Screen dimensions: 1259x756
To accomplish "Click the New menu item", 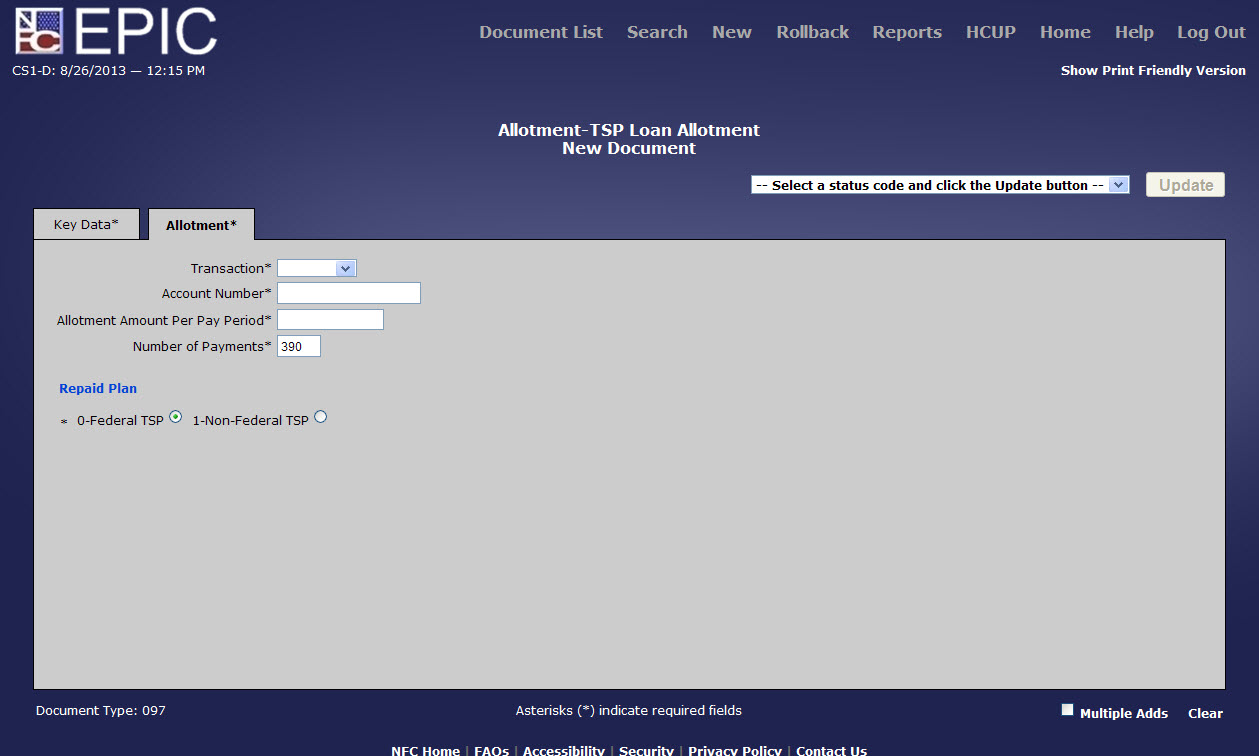I will [731, 32].
